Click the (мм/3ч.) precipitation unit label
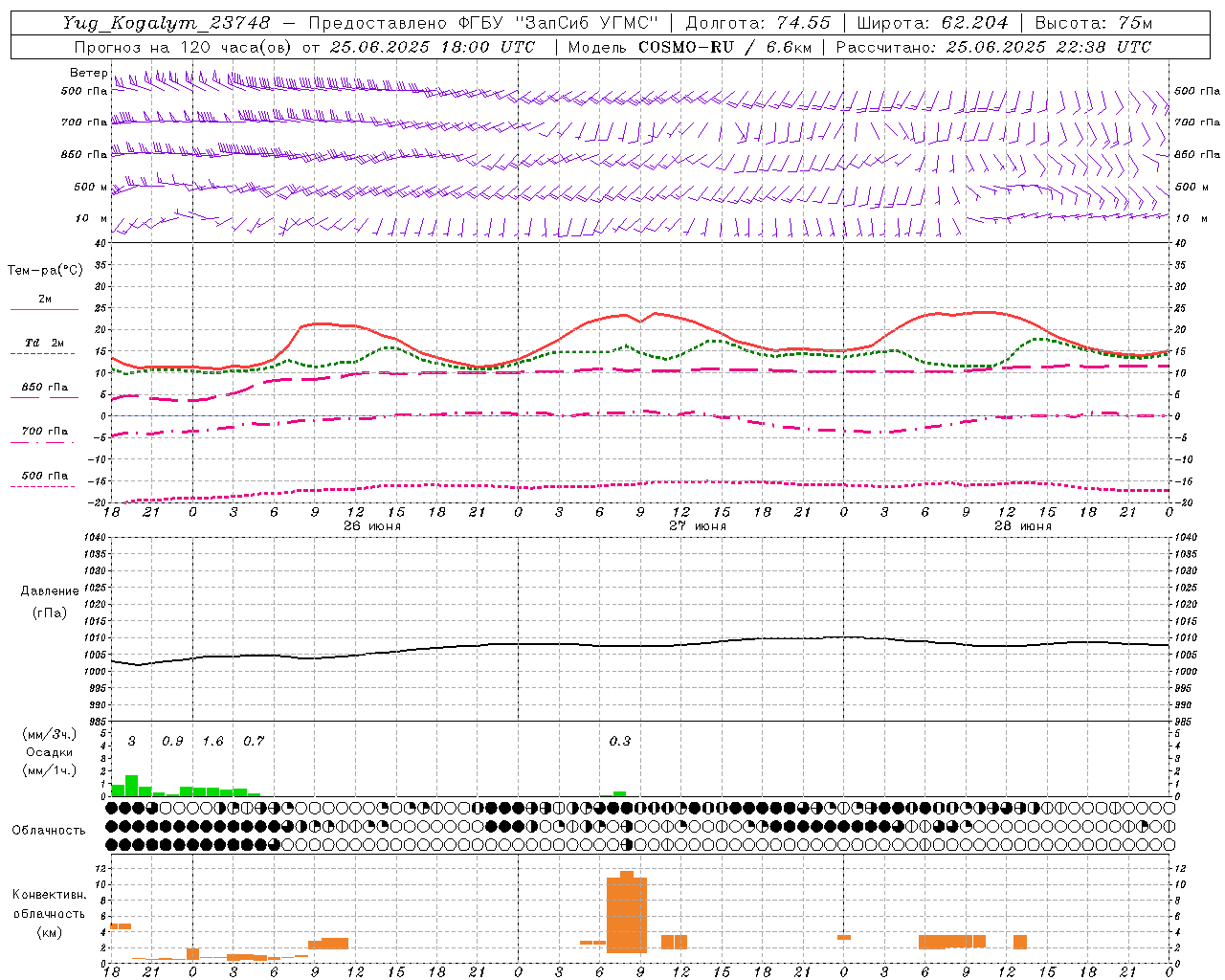1225x980 pixels. 49,735
